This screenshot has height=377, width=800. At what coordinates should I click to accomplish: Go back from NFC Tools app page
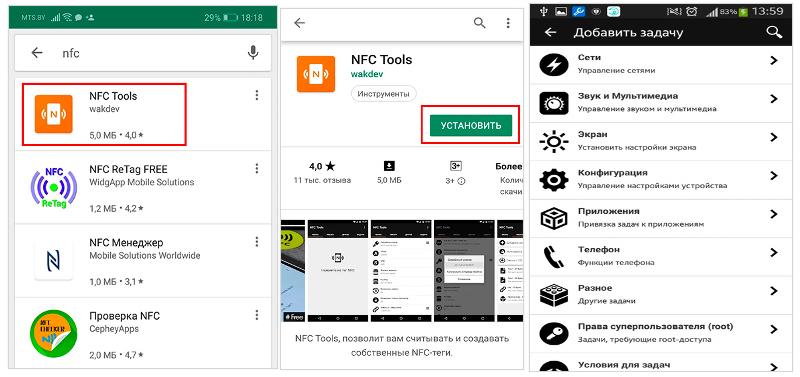[299, 23]
